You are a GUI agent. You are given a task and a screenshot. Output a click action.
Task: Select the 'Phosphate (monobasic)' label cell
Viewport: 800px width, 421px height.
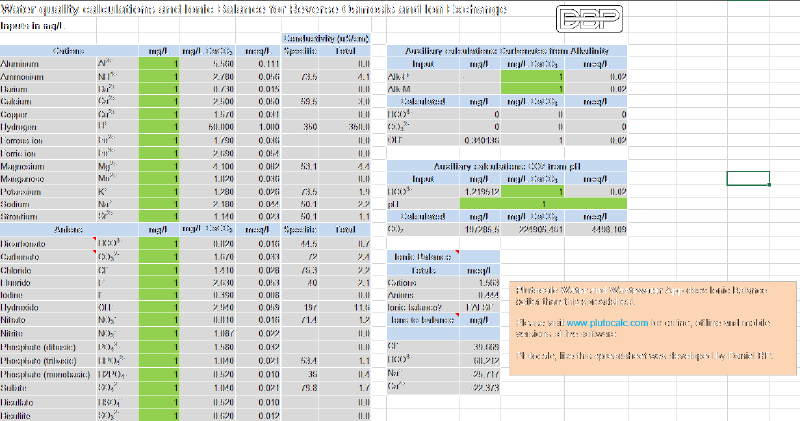(x=48, y=374)
